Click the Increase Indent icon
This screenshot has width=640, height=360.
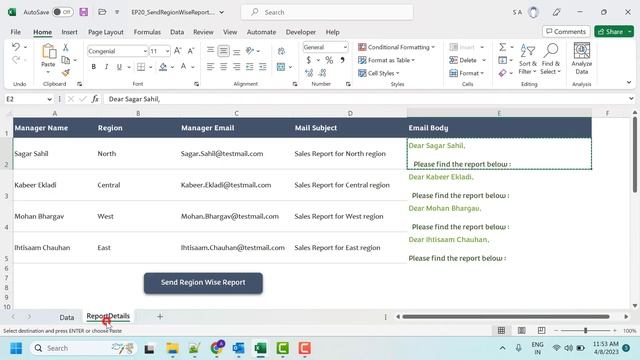262,67
